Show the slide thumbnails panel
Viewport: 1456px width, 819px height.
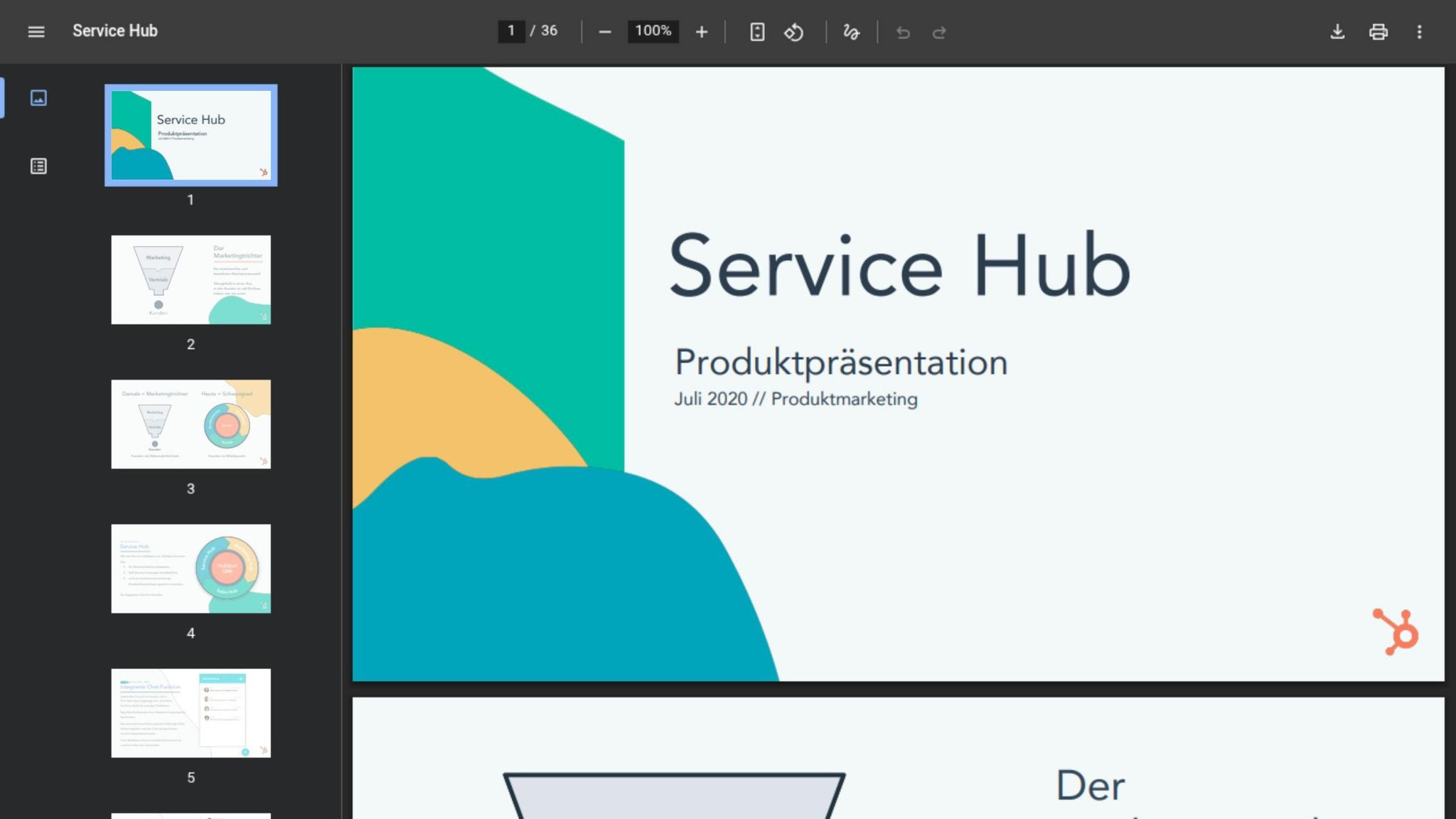point(38,98)
